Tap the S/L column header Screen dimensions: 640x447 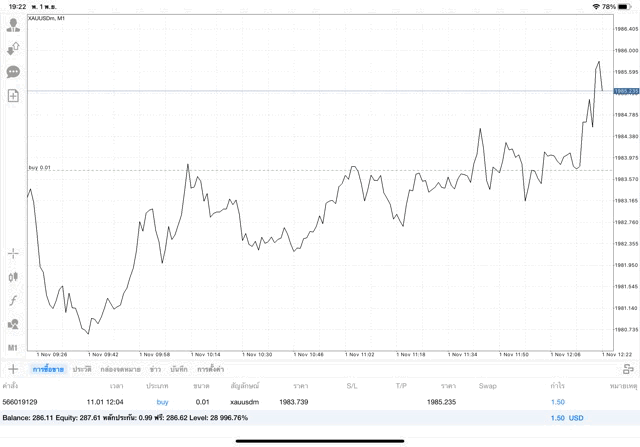[x=352, y=386]
